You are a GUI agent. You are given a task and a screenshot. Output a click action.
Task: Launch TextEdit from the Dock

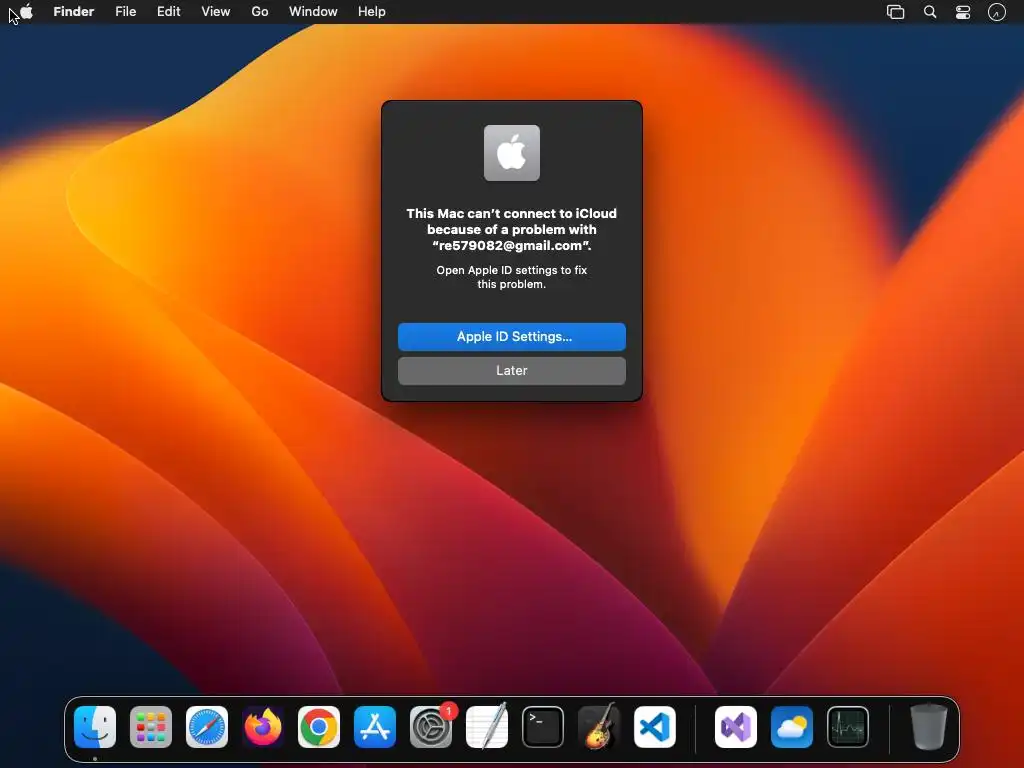click(x=487, y=727)
